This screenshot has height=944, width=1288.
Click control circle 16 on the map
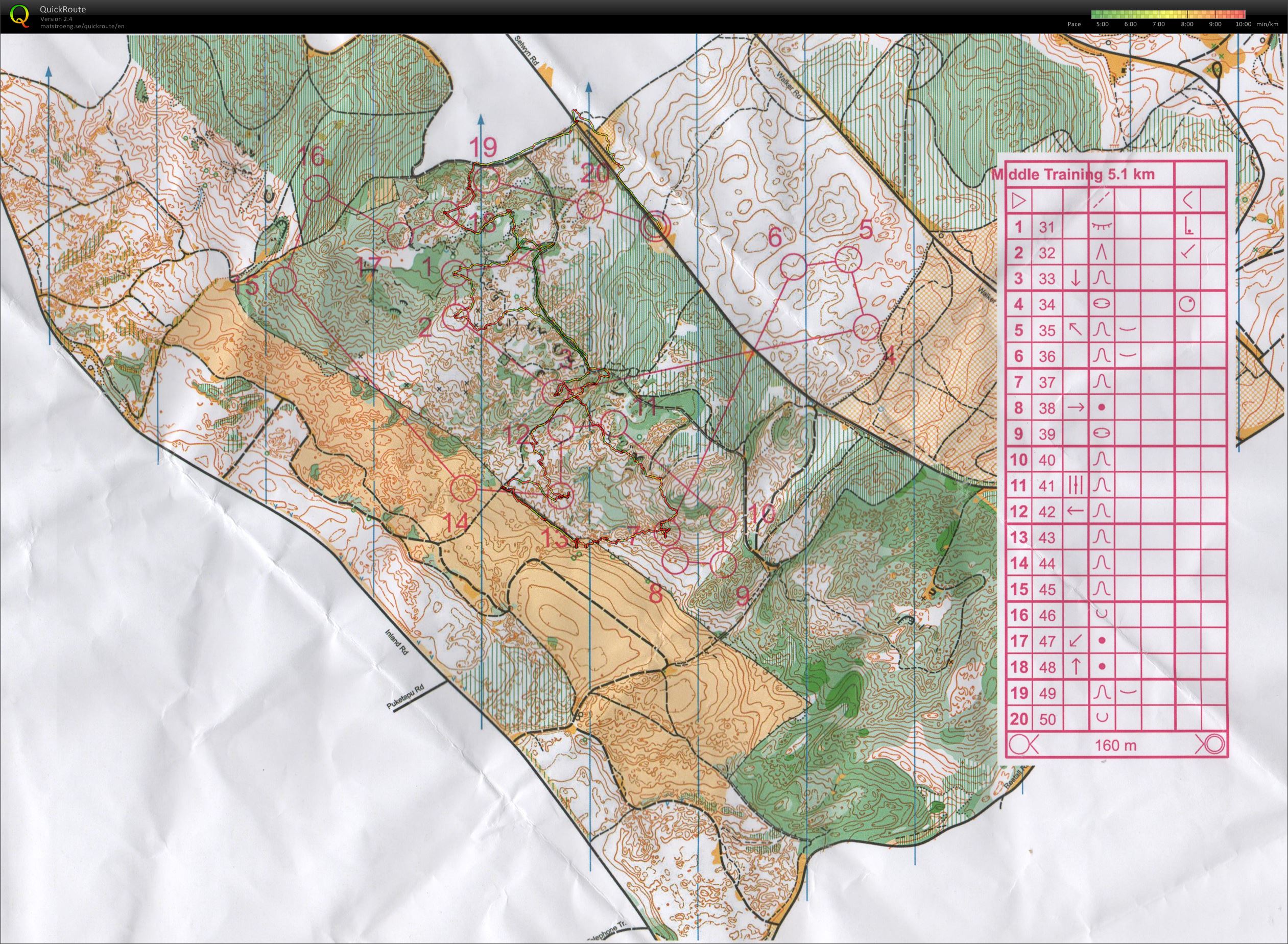(317, 187)
